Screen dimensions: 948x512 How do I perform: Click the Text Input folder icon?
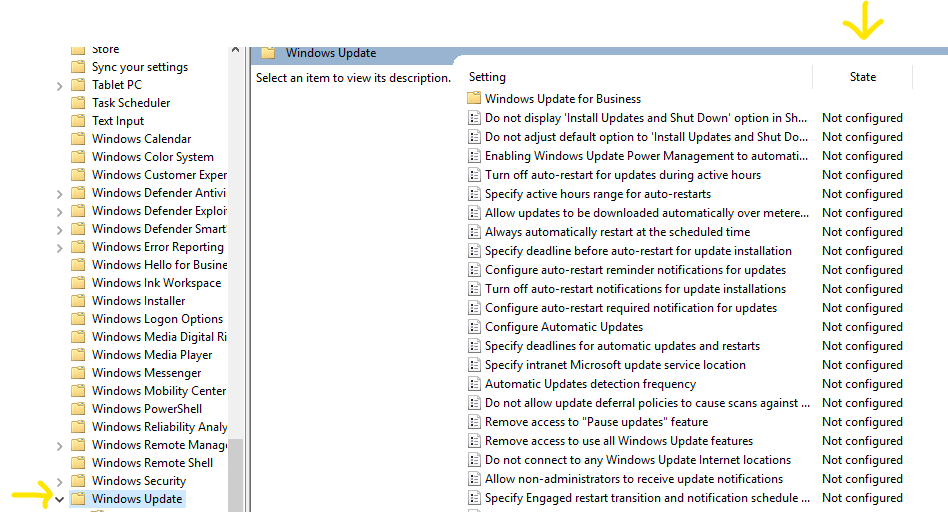[78, 121]
